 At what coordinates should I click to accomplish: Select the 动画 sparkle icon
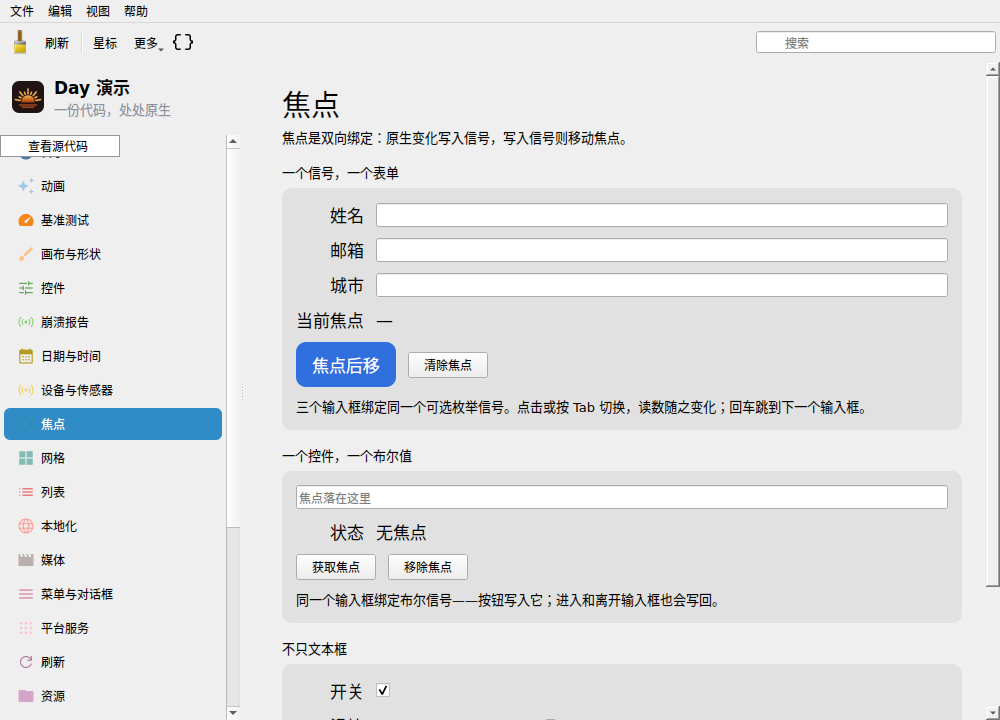[26, 186]
